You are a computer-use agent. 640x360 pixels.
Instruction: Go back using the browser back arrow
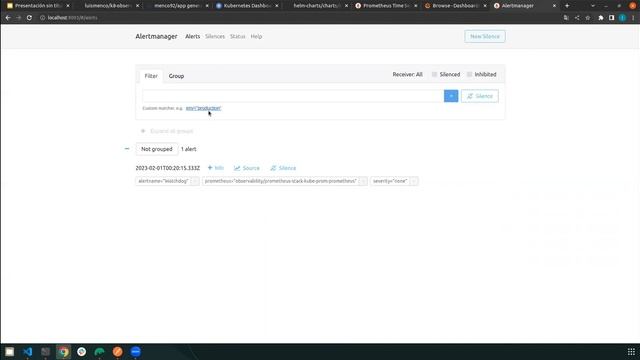coord(8,18)
